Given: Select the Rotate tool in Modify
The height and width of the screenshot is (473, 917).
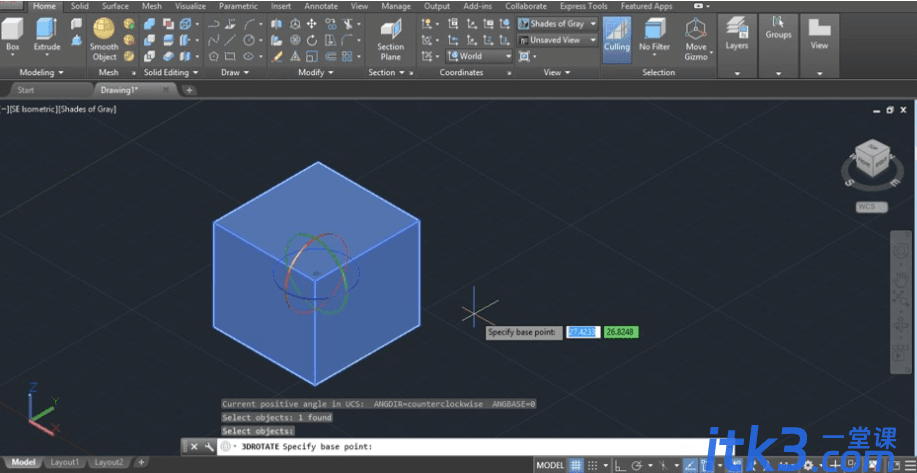Looking at the screenshot, I should point(312,40).
